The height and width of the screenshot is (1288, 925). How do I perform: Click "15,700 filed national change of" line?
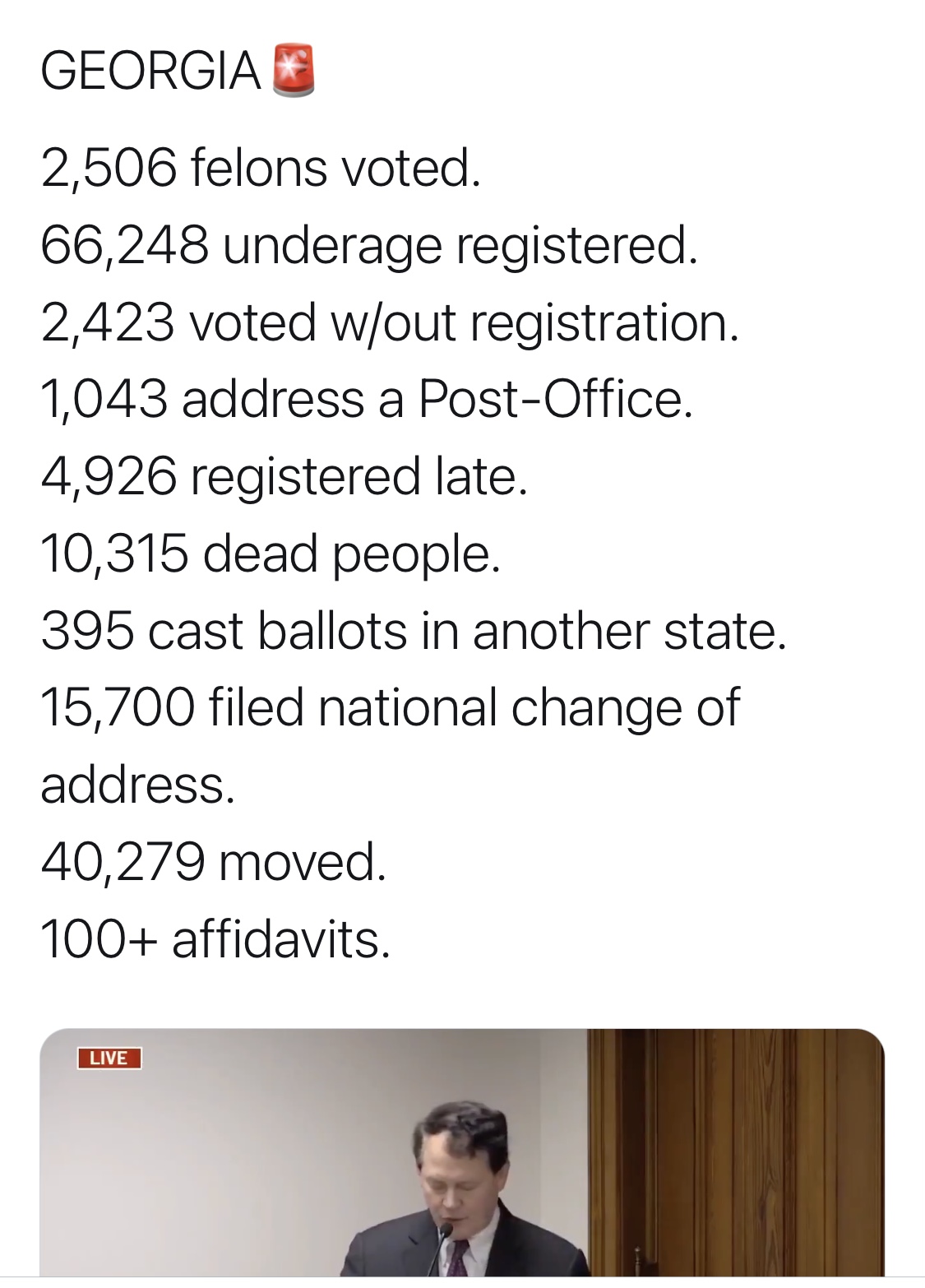pos(390,707)
